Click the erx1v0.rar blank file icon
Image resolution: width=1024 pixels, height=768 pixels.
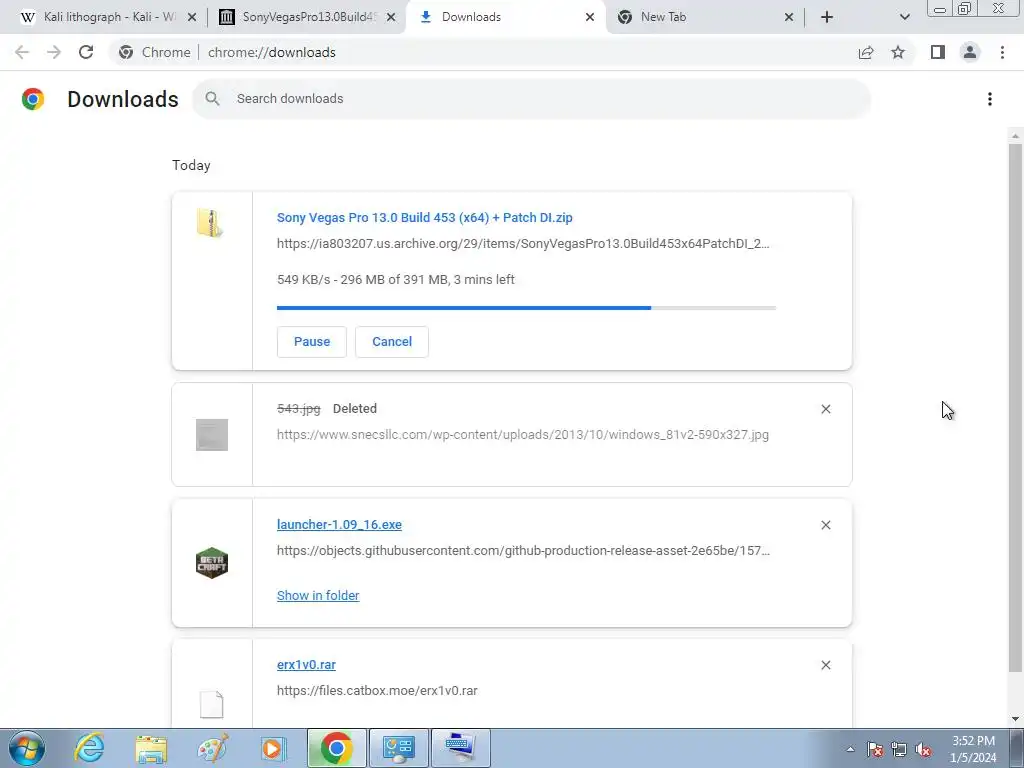(212, 705)
